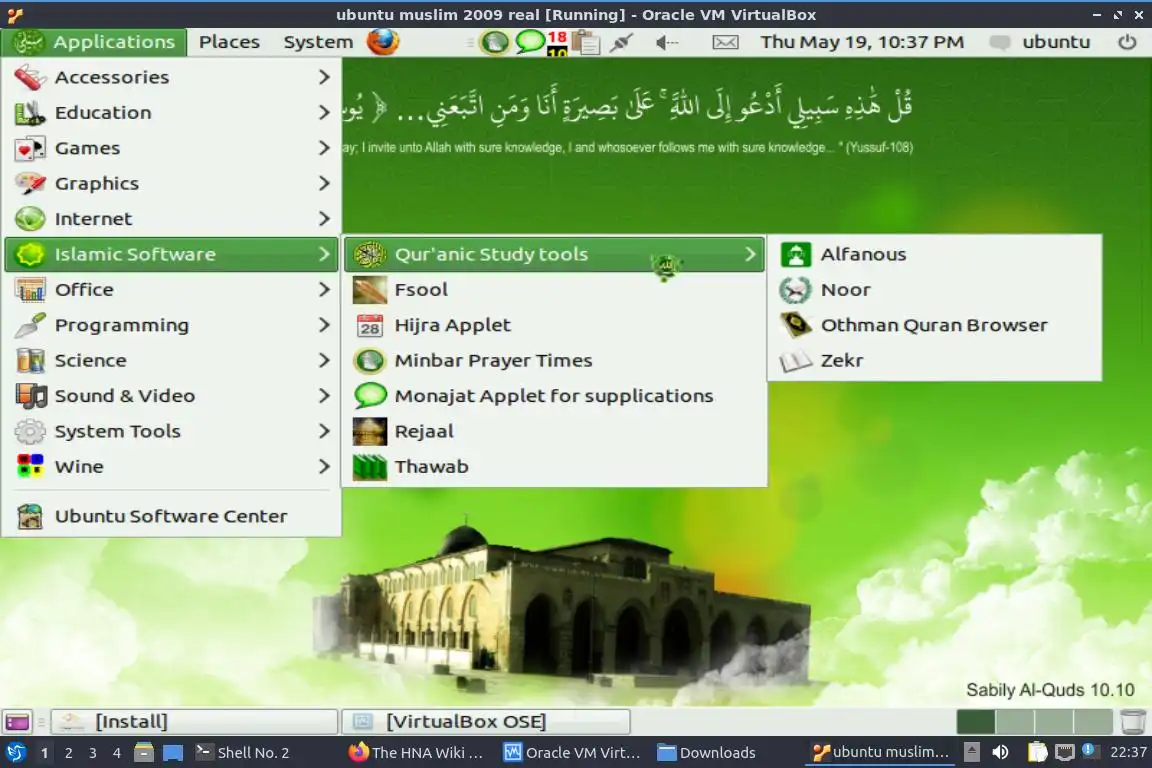Open Ubuntu Software Center
1152x768 pixels.
click(172, 516)
